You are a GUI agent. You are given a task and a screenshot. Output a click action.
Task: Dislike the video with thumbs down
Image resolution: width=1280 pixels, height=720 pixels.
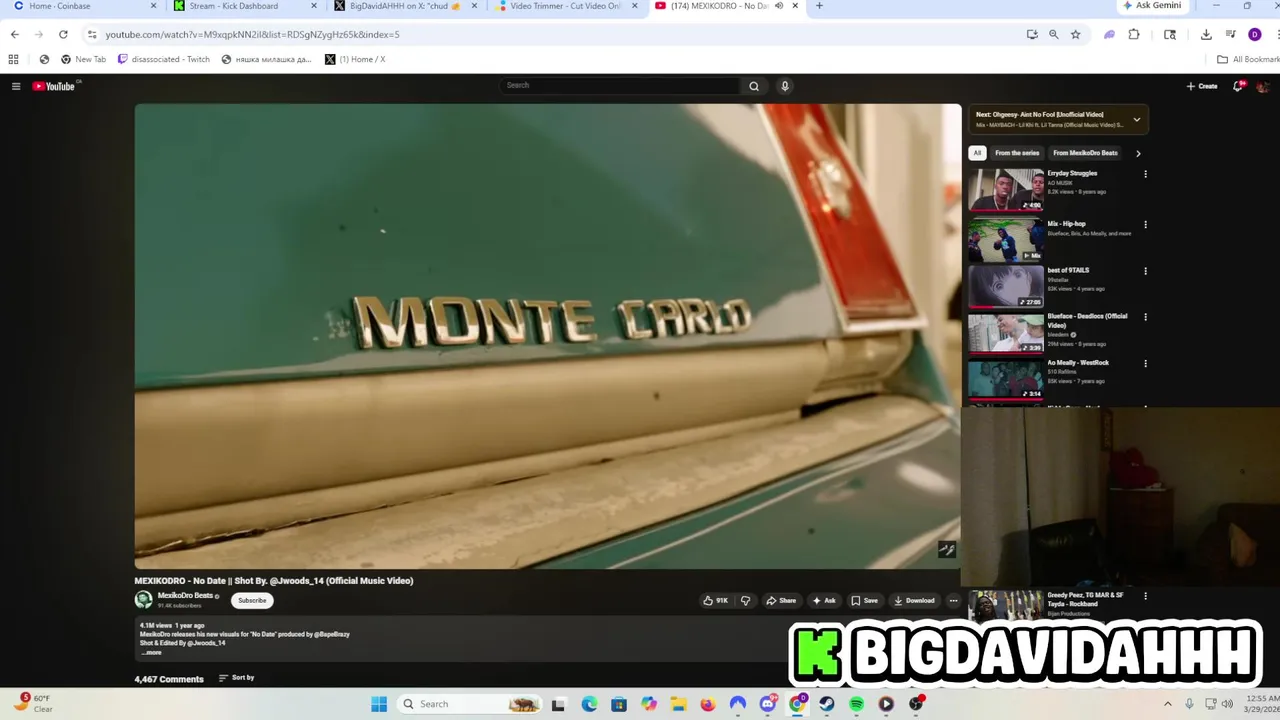(x=745, y=601)
